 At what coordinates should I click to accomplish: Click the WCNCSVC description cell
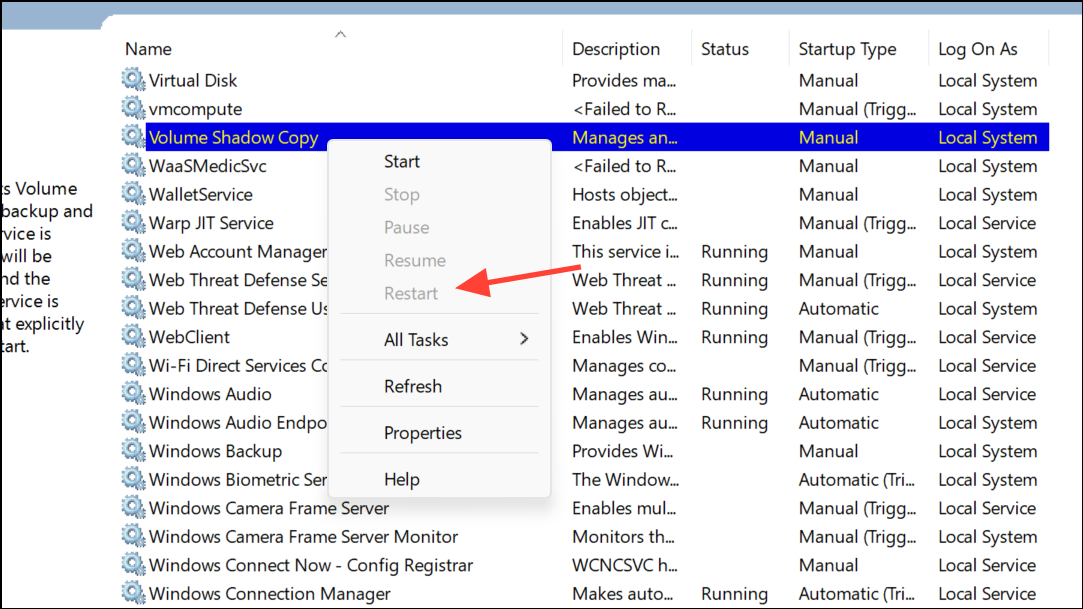tap(624, 566)
